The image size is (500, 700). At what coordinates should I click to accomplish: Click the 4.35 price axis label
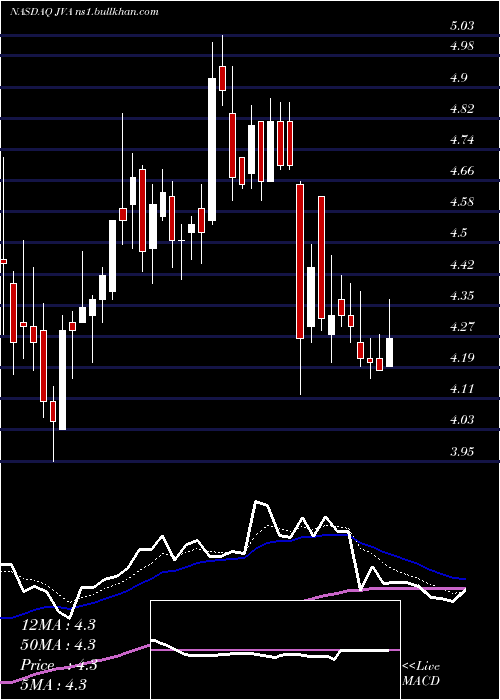pyautogui.click(x=462, y=296)
